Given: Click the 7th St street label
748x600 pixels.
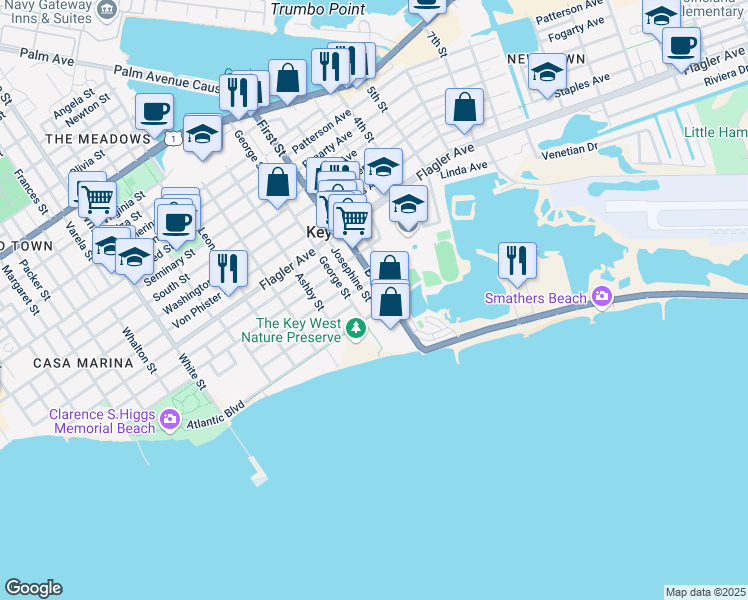Looking at the screenshot, I should click(x=437, y=44).
